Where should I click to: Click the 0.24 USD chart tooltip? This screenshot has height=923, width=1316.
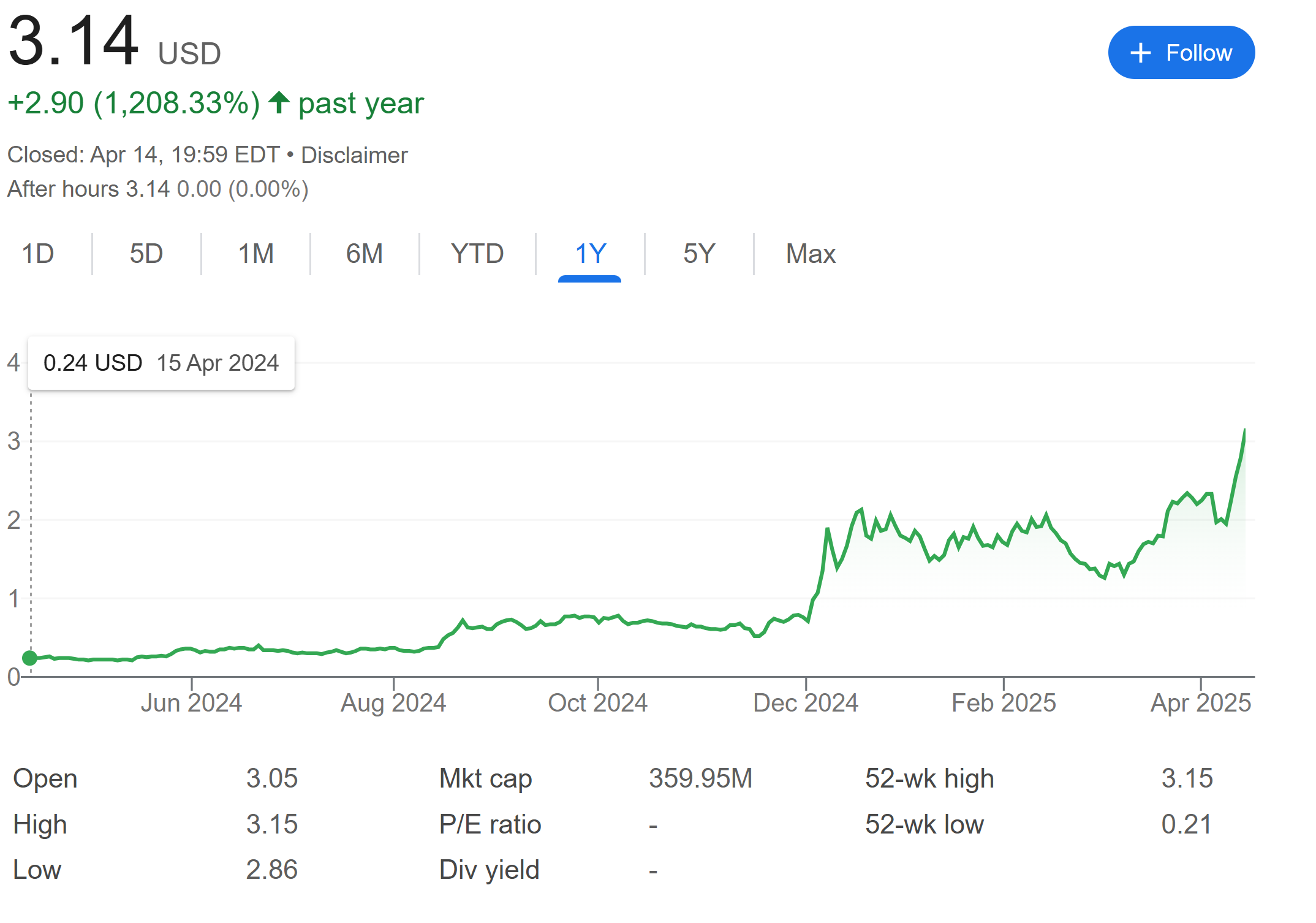161,363
